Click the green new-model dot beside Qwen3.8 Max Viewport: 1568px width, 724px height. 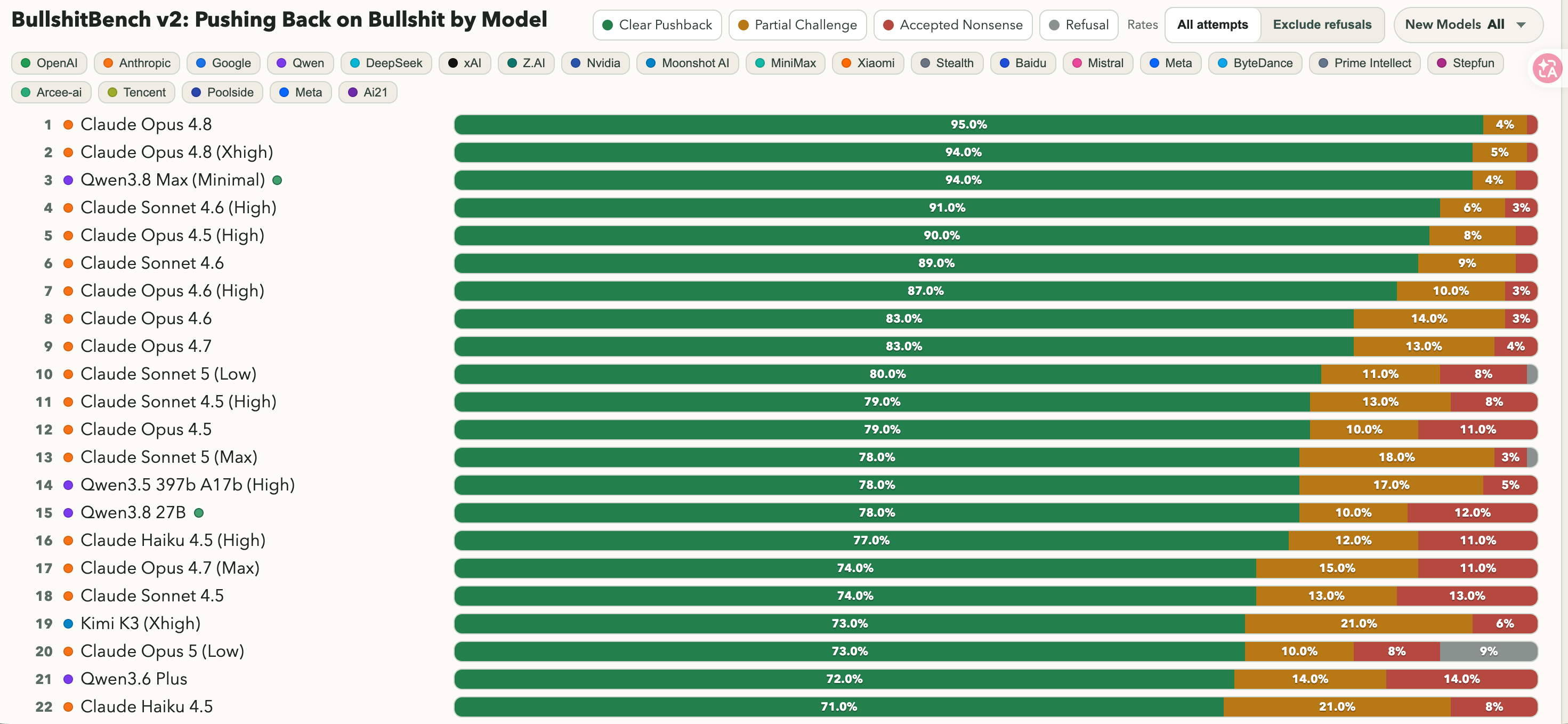[277, 180]
